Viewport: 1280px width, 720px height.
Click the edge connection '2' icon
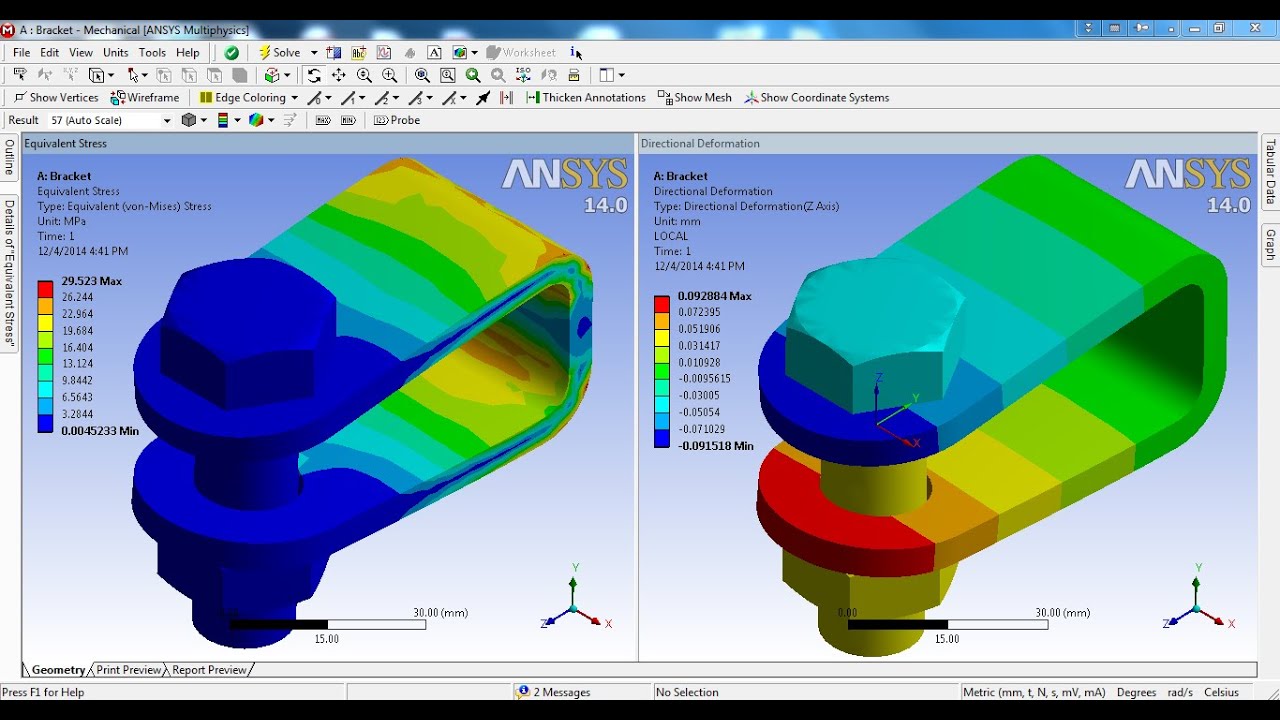(x=381, y=97)
